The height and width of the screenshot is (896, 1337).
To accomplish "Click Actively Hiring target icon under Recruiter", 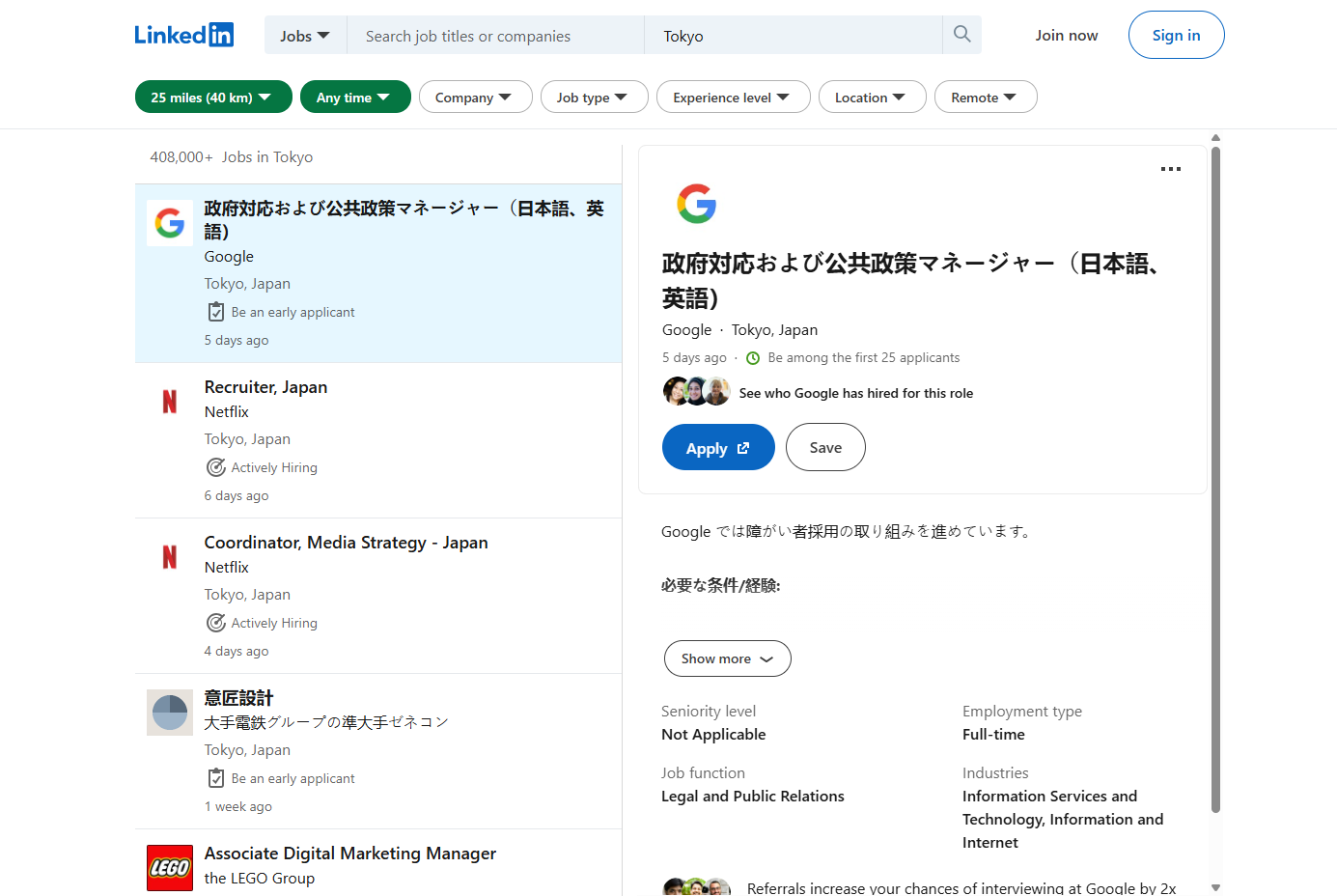I will click(x=216, y=467).
